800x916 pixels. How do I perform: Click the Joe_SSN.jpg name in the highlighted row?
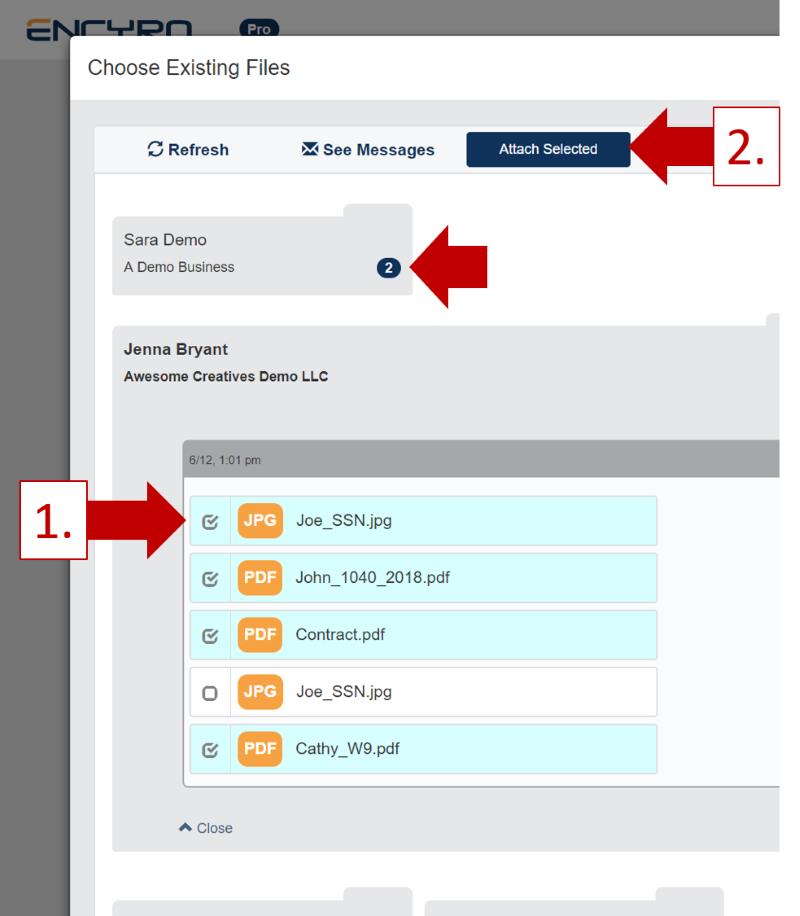pyautogui.click(x=344, y=521)
